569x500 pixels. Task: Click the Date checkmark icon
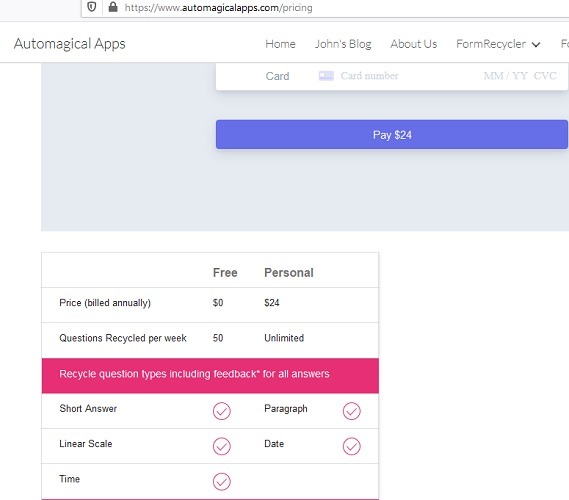click(x=352, y=446)
